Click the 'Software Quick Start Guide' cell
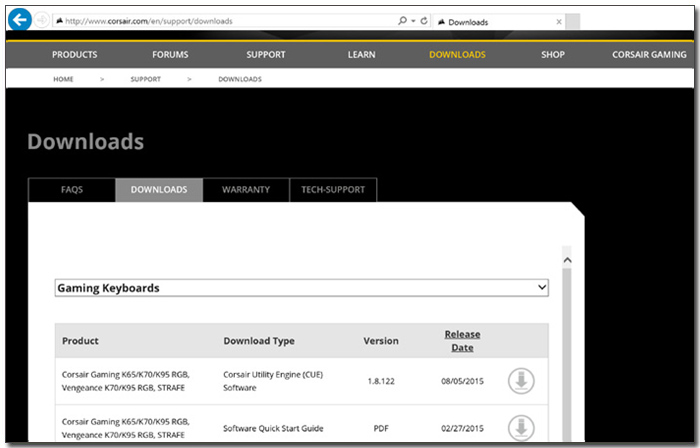This screenshot has width=700, height=448. 273,428
